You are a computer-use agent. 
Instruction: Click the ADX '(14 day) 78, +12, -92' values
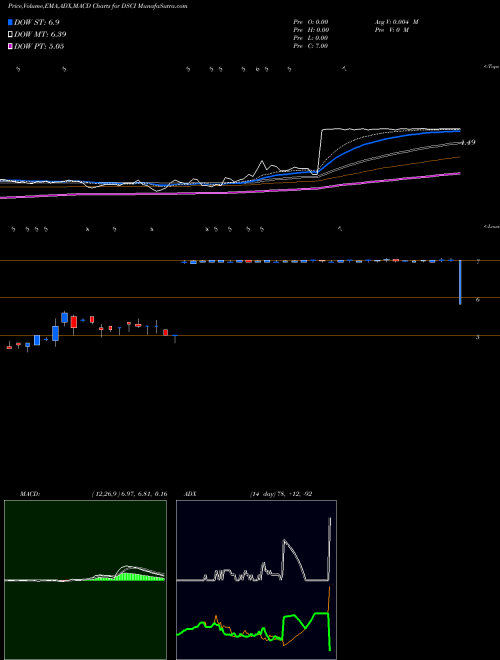(x=281, y=494)
